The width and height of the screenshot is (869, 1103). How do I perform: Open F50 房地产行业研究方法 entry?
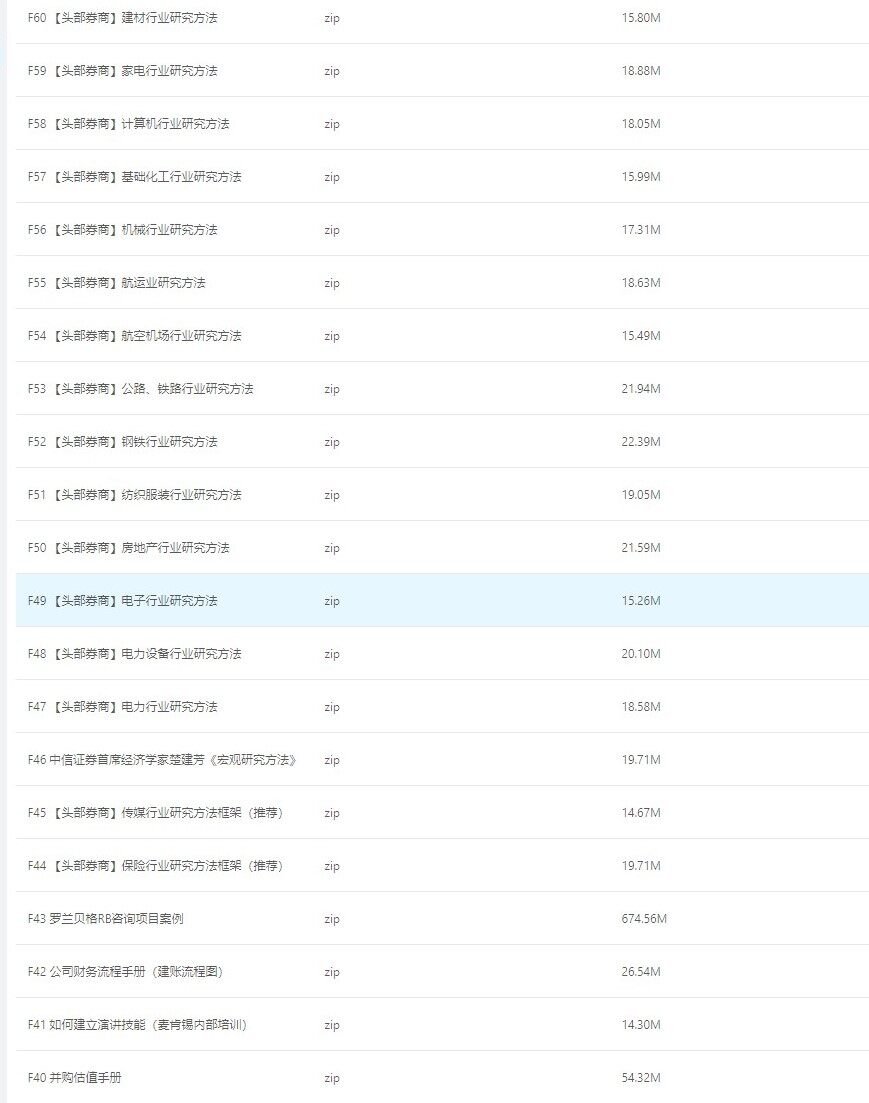click(x=128, y=548)
